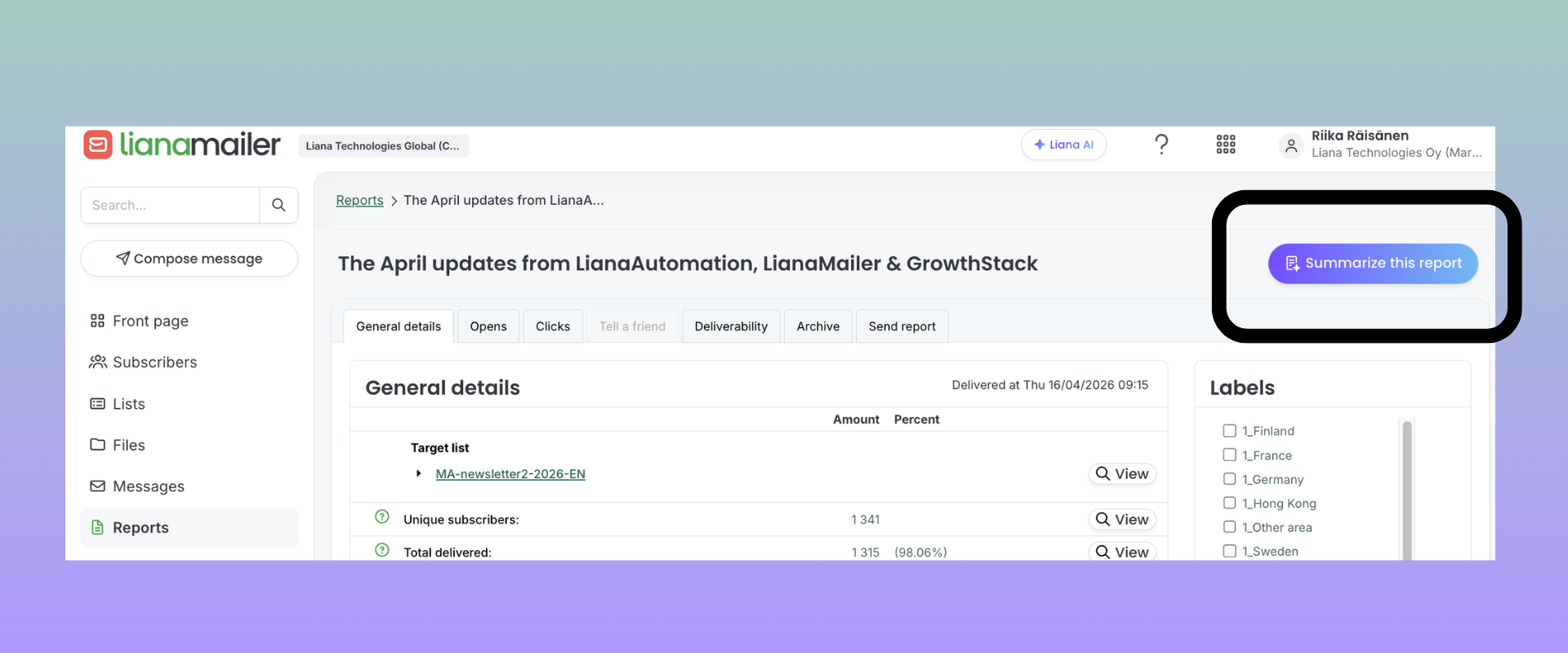Image resolution: width=1568 pixels, height=653 pixels.
Task: Switch to the Archive tab
Action: pos(818,326)
